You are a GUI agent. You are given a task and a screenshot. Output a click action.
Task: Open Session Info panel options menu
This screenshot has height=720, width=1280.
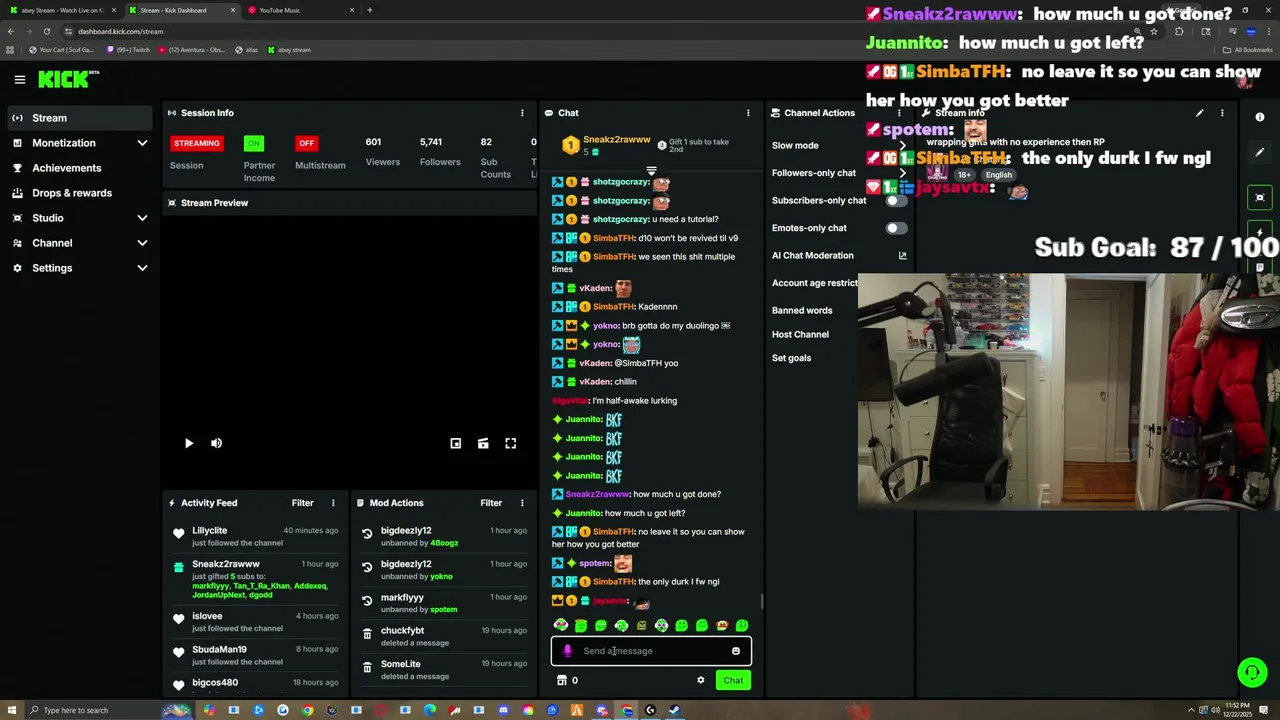tap(521, 113)
